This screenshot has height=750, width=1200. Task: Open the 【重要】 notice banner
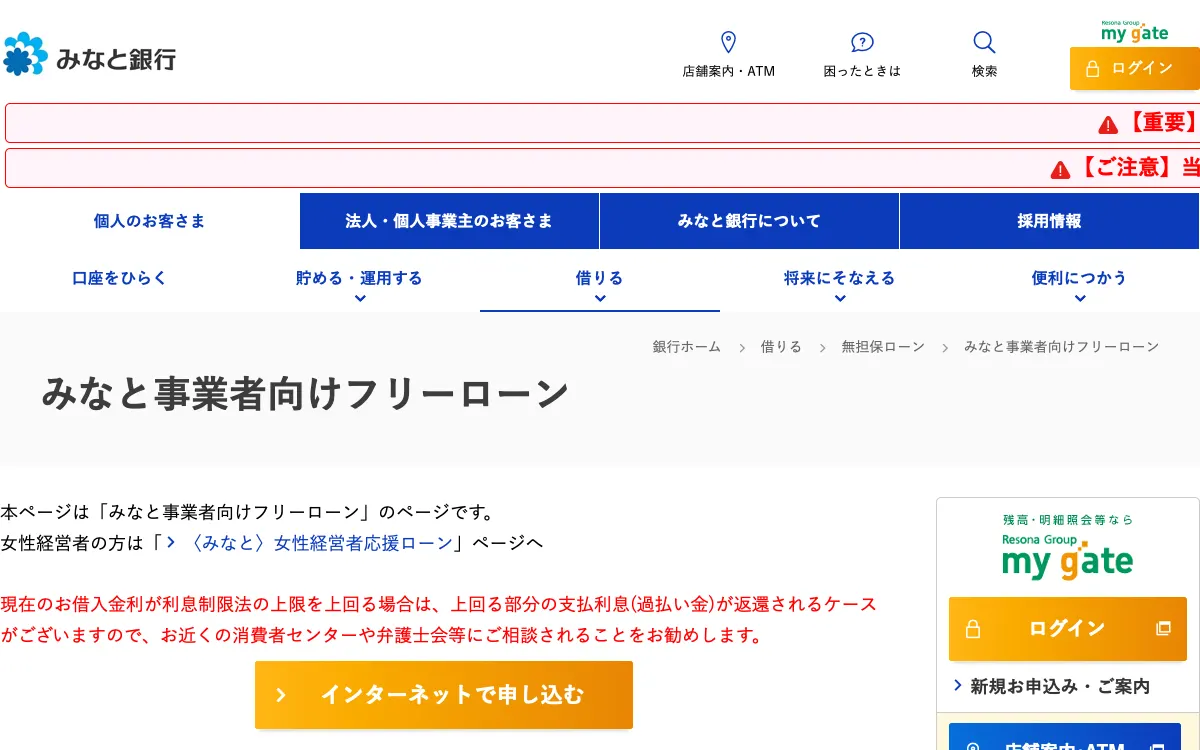pos(602,123)
